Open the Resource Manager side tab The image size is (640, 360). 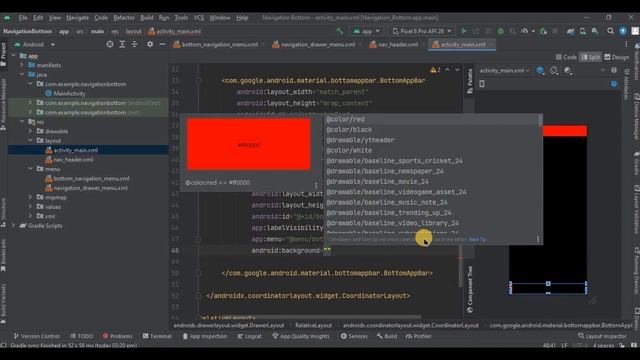point(3,104)
